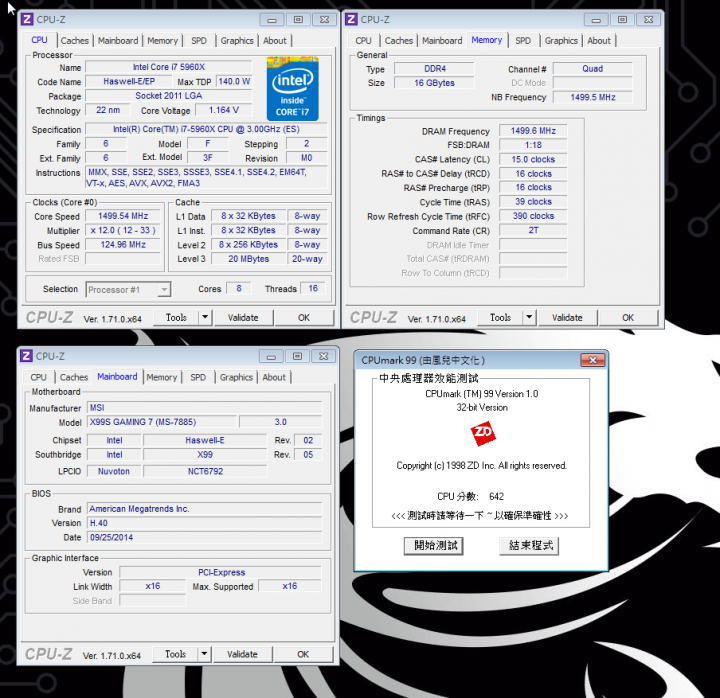Open the Caches tab in the Mainboard window

tap(73, 377)
